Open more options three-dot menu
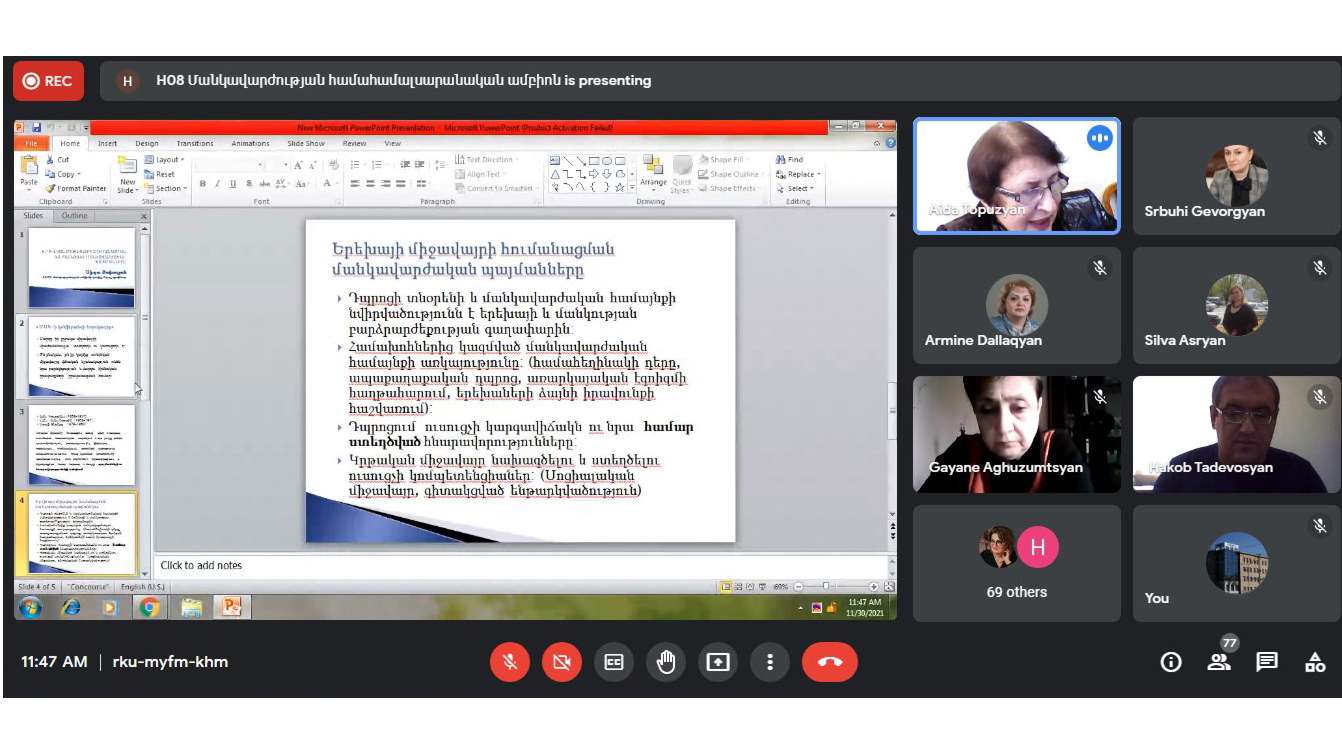The image size is (1342, 754). click(770, 662)
